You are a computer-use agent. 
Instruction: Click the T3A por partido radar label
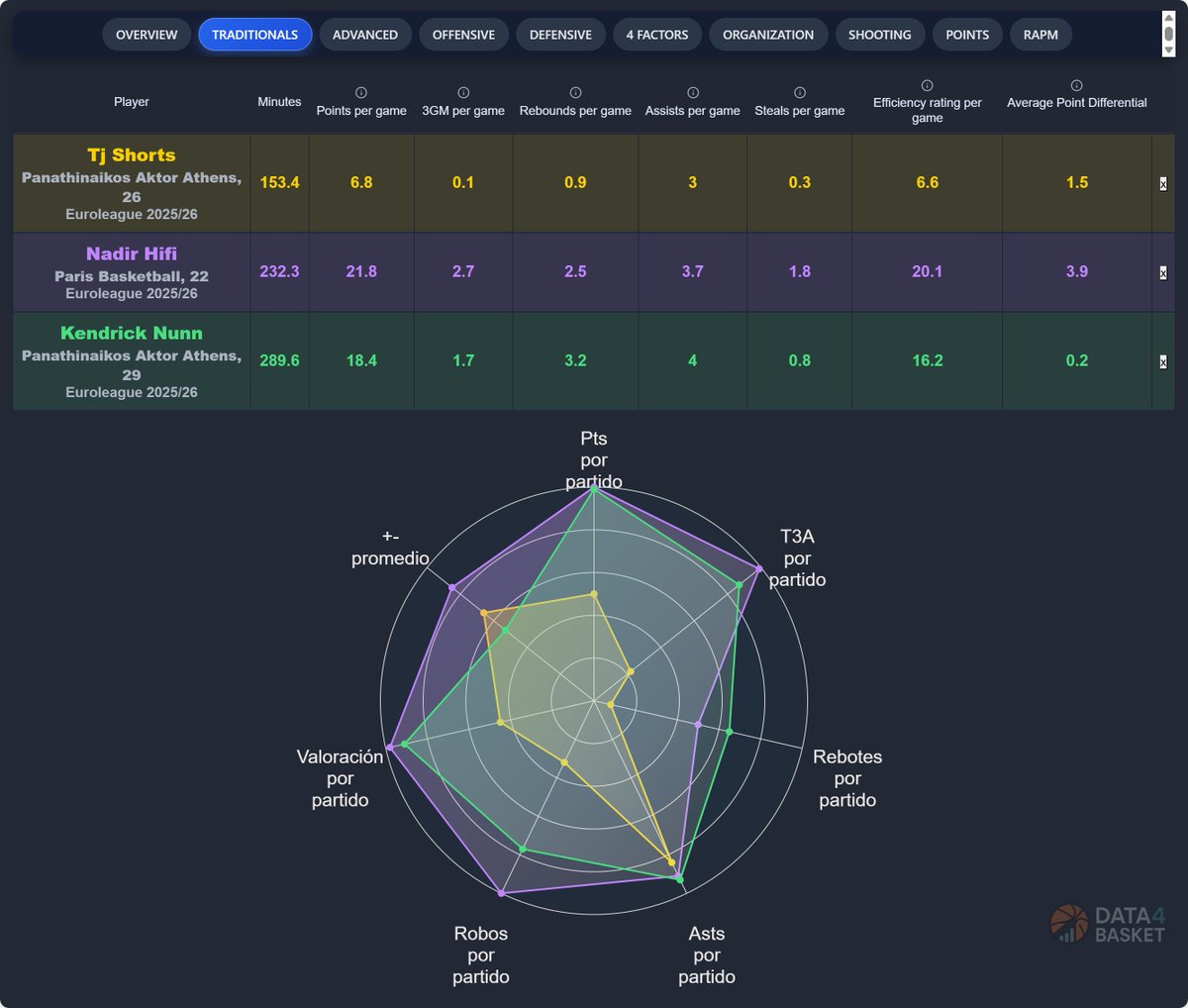797,558
